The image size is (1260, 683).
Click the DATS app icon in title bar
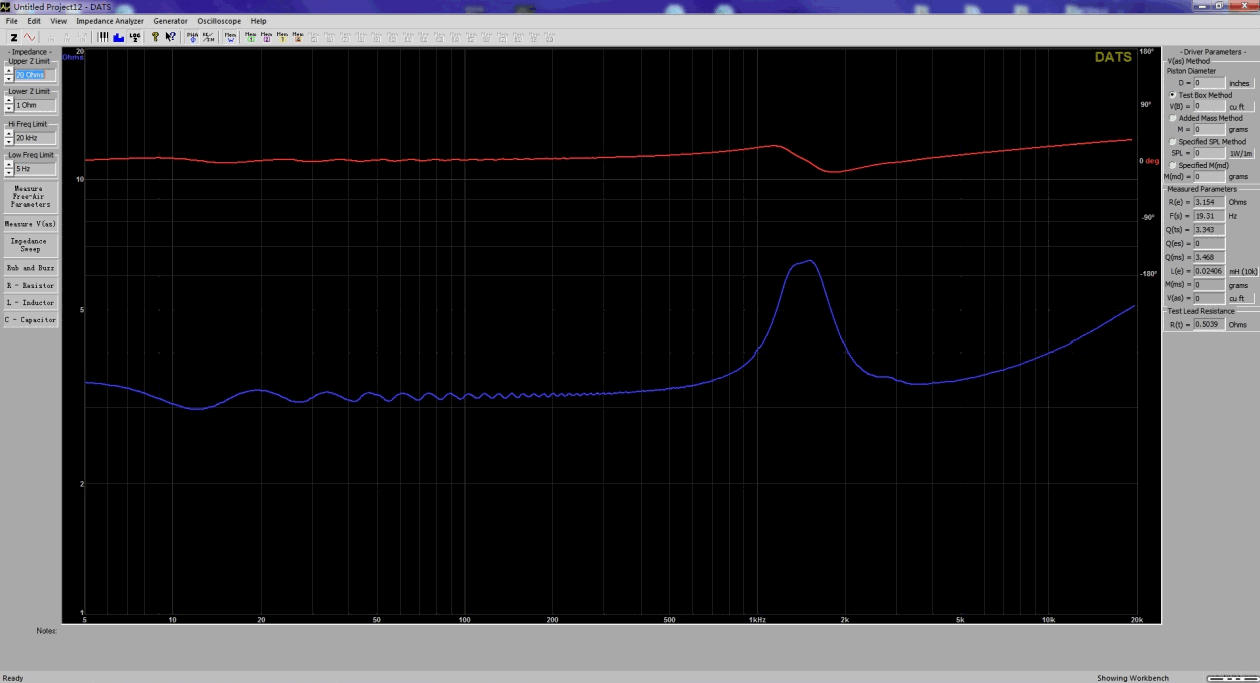(6, 6)
